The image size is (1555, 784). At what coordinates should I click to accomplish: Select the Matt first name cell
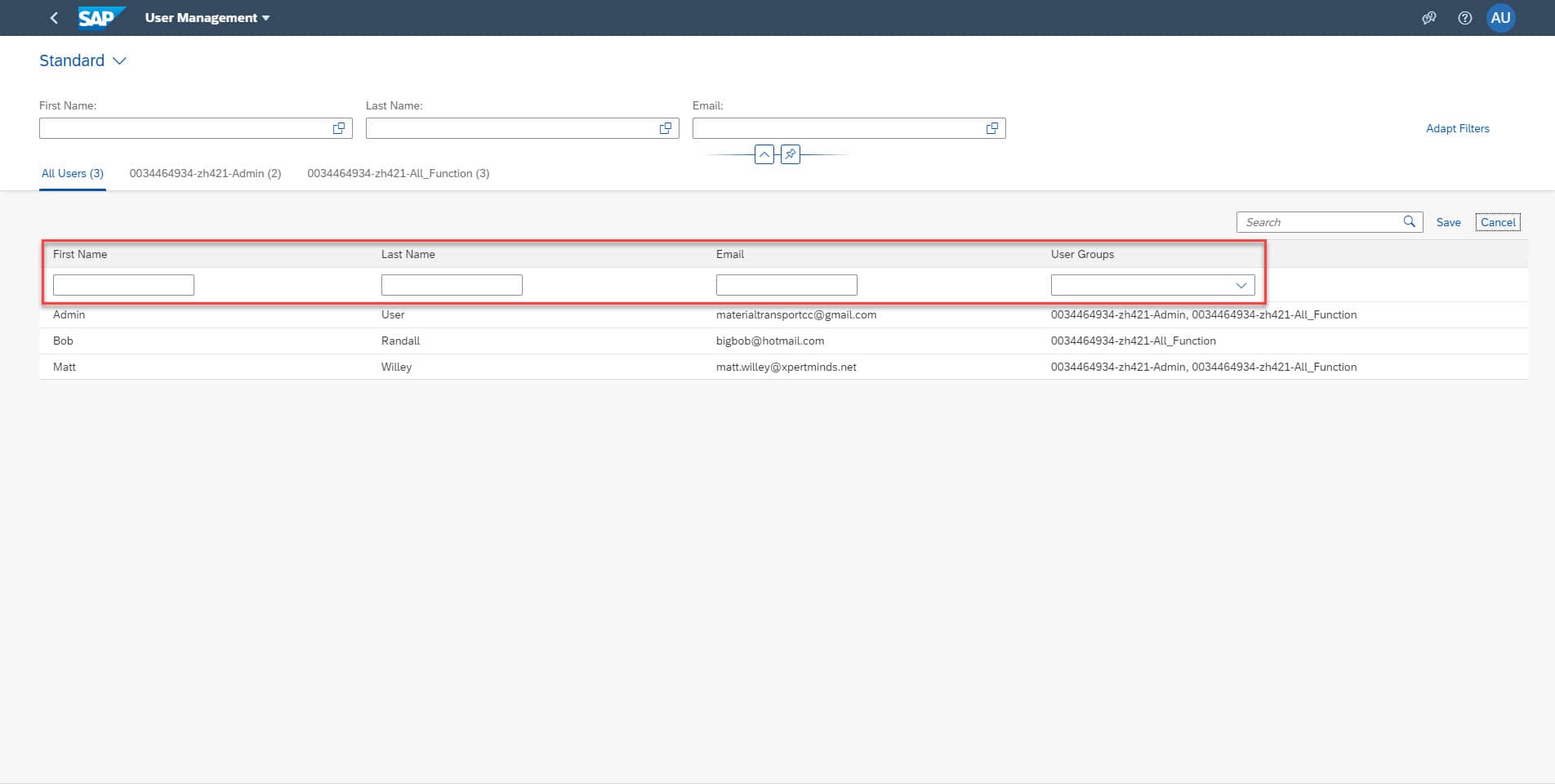65,367
